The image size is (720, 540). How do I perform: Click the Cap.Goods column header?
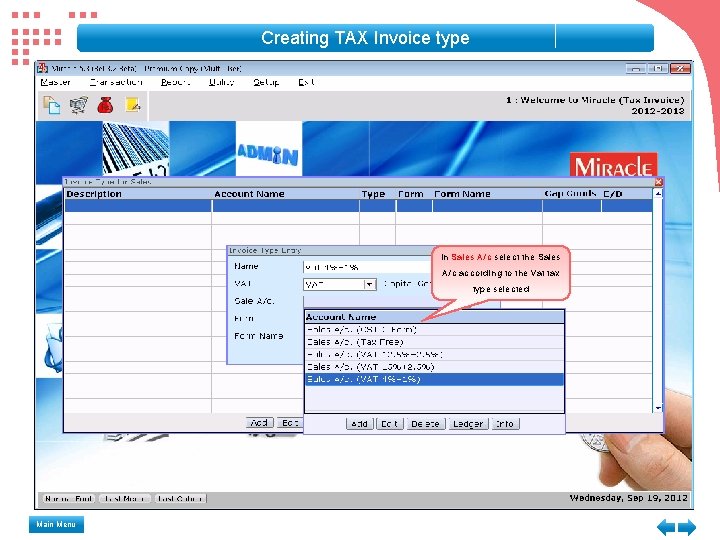571,193
